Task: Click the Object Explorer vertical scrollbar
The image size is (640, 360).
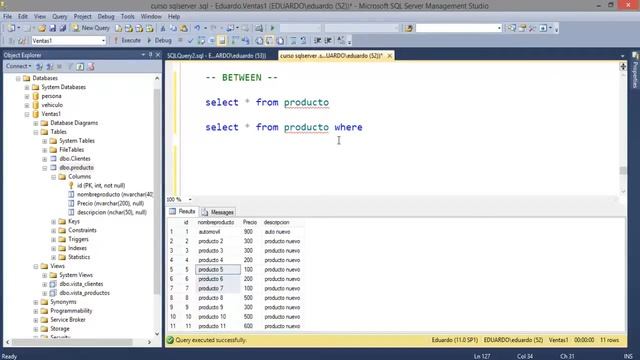Action: [157, 191]
